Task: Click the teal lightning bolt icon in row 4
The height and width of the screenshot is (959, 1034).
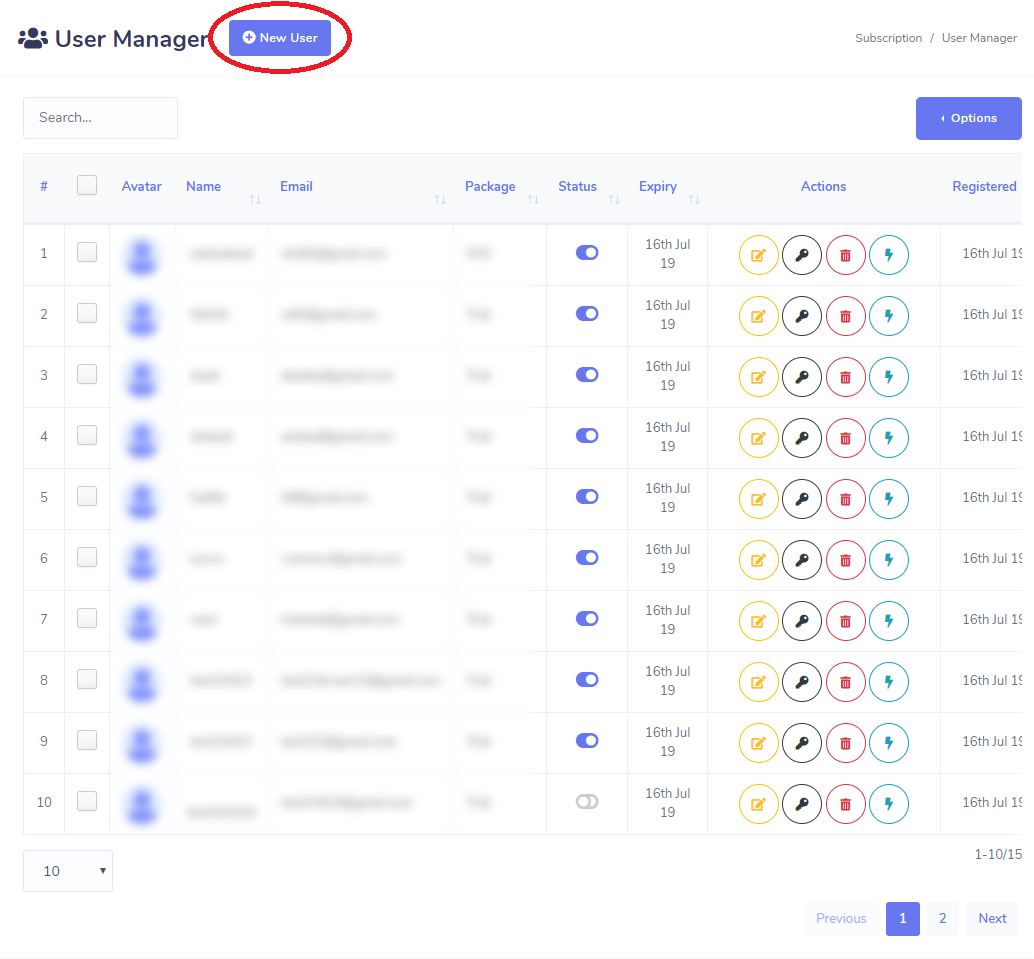Action: click(888, 438)
